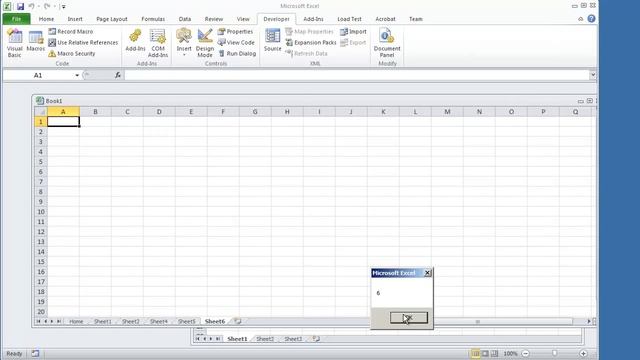Viewport: 640px width, 360px height.
Task: Open the Page Layout tab
Action: [112, 19]
